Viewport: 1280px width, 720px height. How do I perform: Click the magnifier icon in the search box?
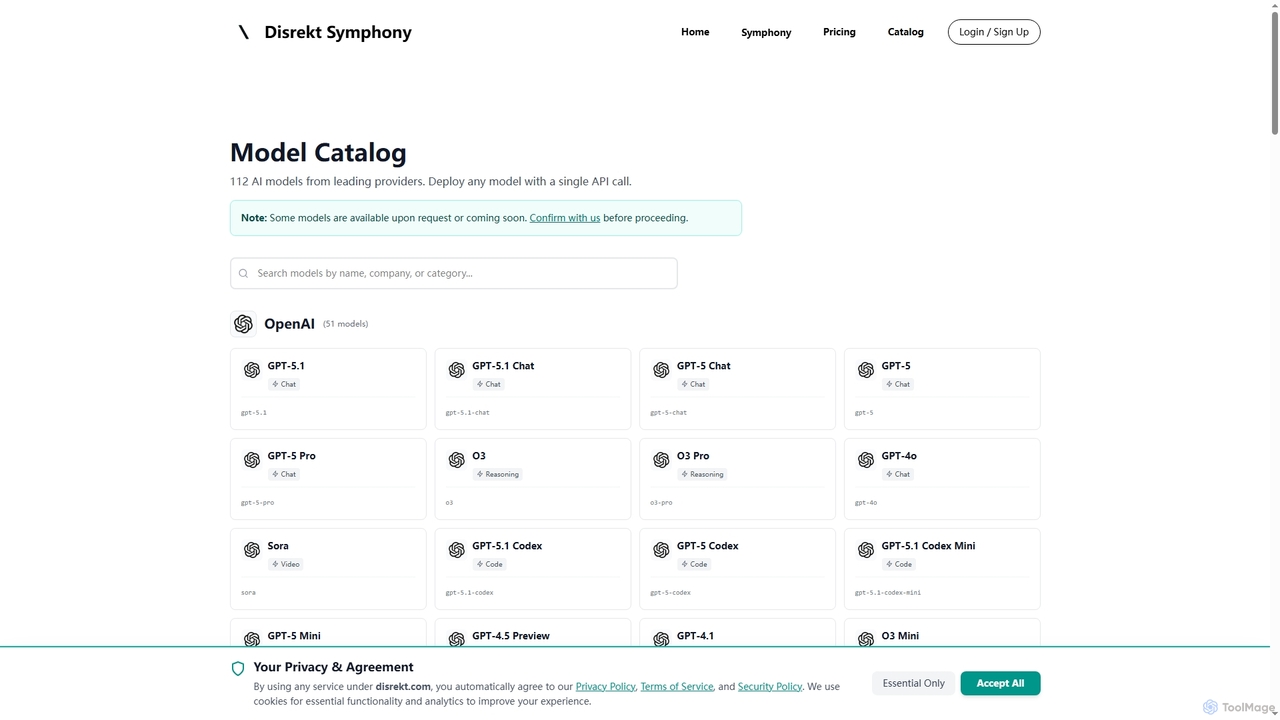(243, 273)
